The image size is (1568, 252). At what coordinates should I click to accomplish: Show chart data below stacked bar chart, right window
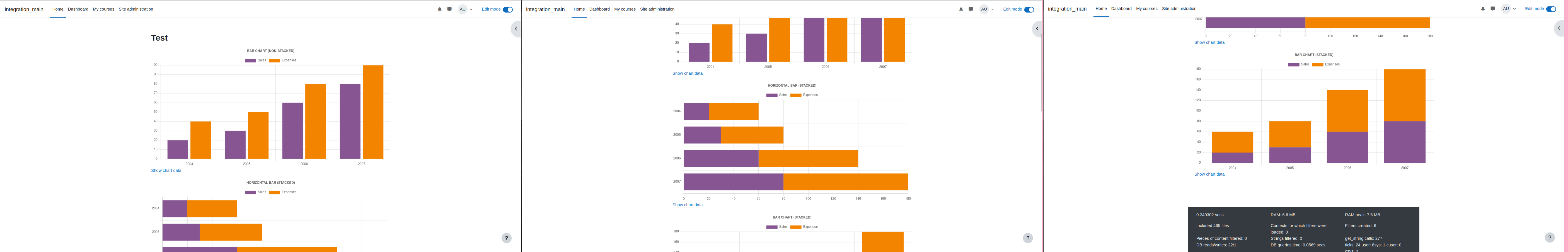(x=1209, y=174)
